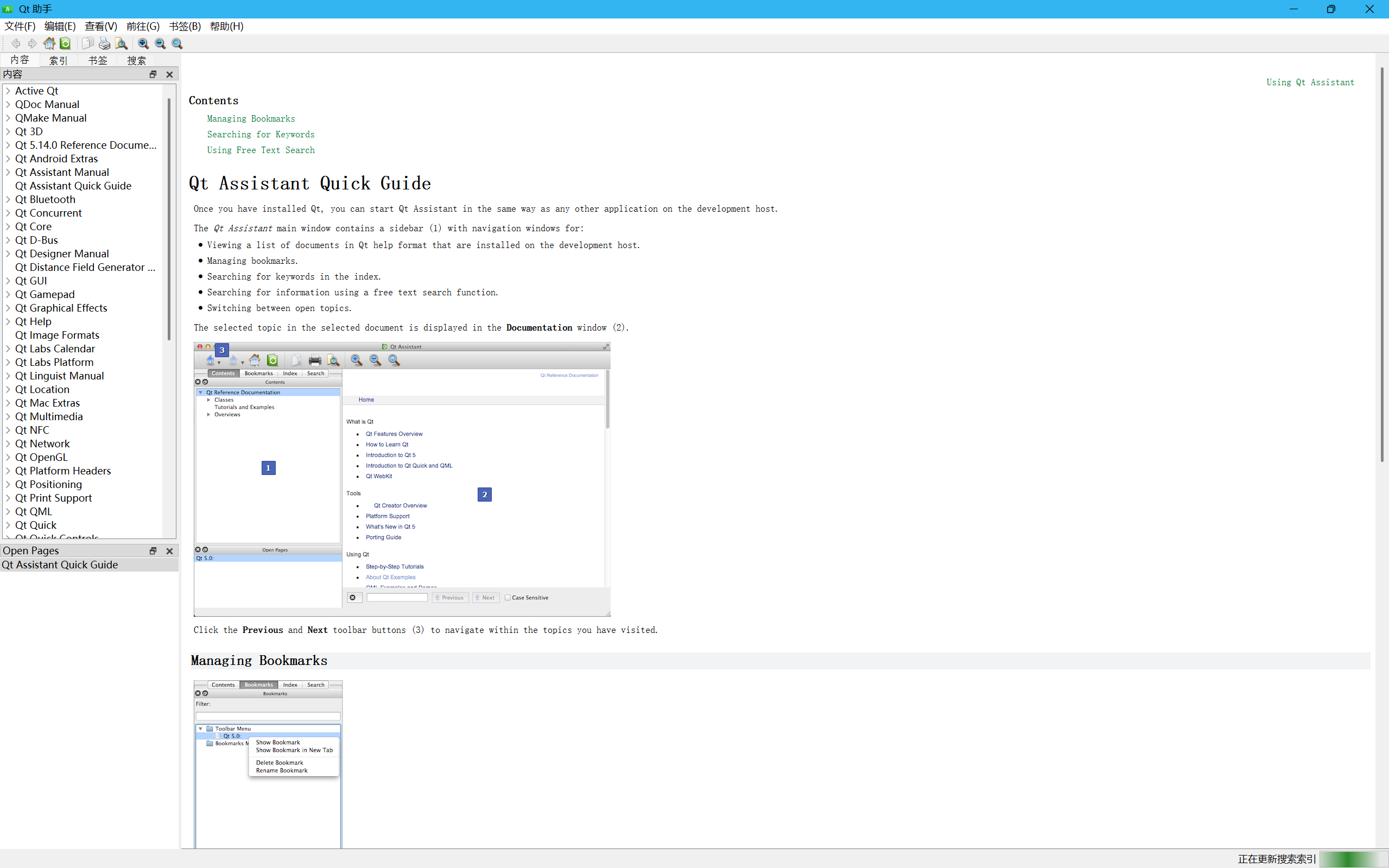Restore down the Qt 助手 window

point(1330,9)
